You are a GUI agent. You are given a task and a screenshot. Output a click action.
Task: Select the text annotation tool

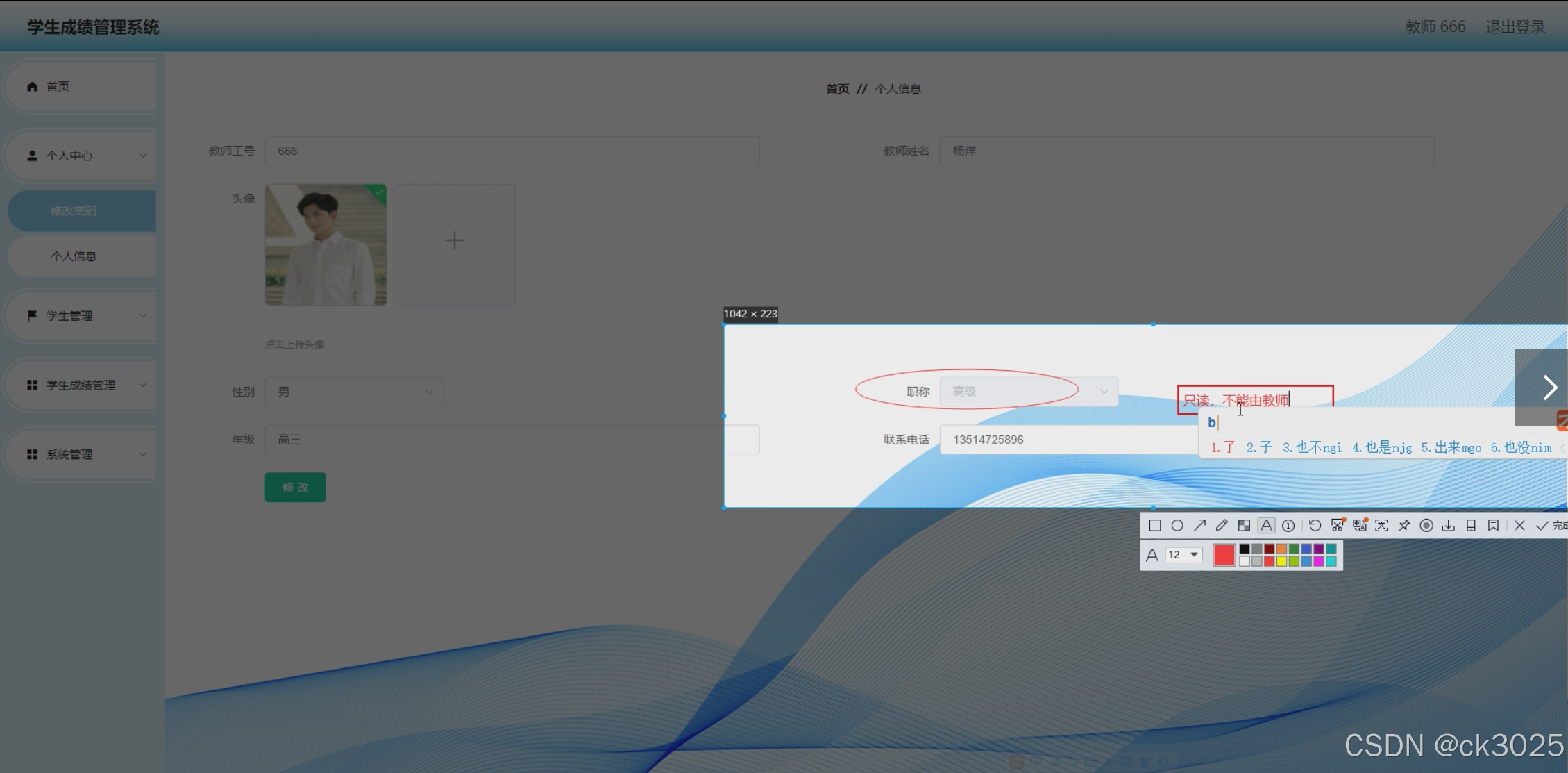[1266, 526]
